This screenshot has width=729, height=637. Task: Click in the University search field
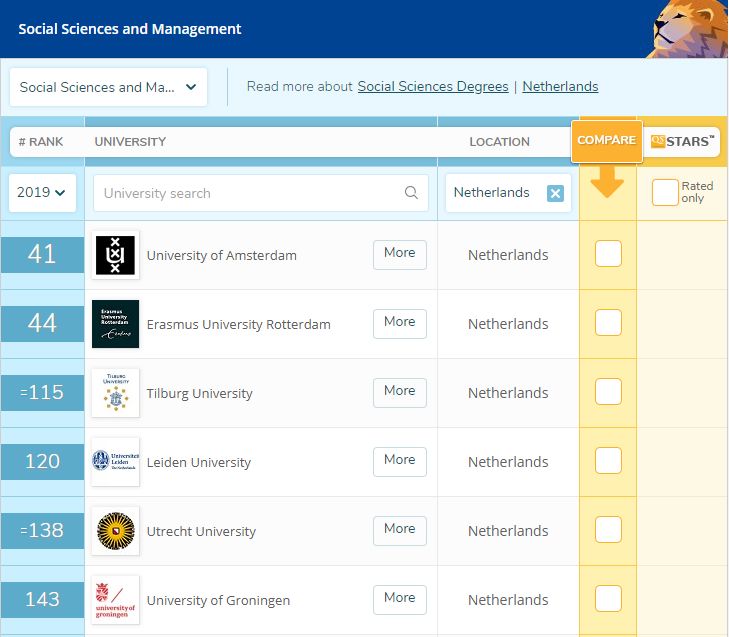(x=261, y=192)
